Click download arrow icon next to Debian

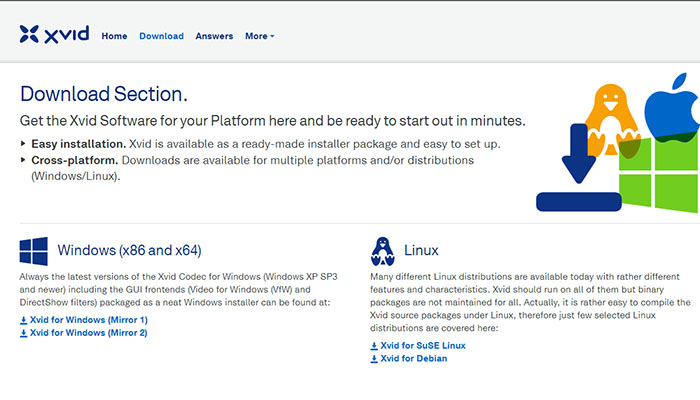(374, 359)
